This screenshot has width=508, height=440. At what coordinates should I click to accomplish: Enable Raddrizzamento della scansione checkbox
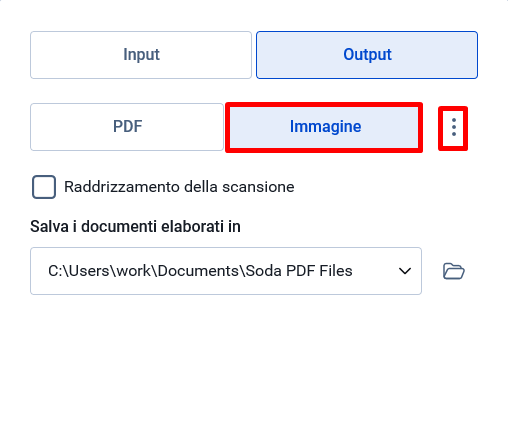(x=44, y=187)
